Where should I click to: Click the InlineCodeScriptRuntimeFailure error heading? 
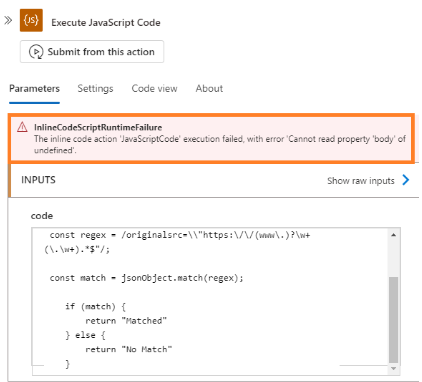click(x=98, y=127)
